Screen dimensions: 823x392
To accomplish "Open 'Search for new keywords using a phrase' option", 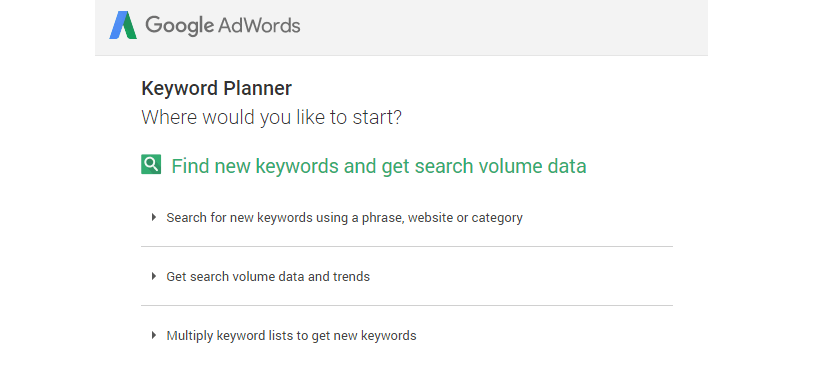I will 344,217.
